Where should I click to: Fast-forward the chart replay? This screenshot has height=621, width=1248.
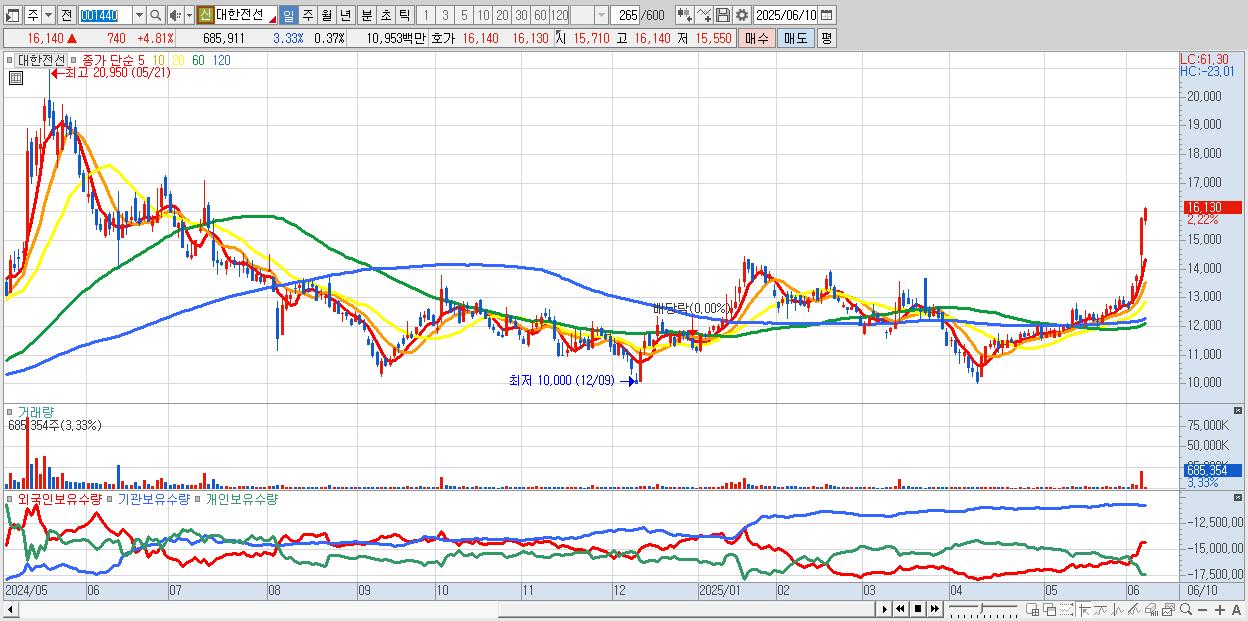[x=934, y=609]
